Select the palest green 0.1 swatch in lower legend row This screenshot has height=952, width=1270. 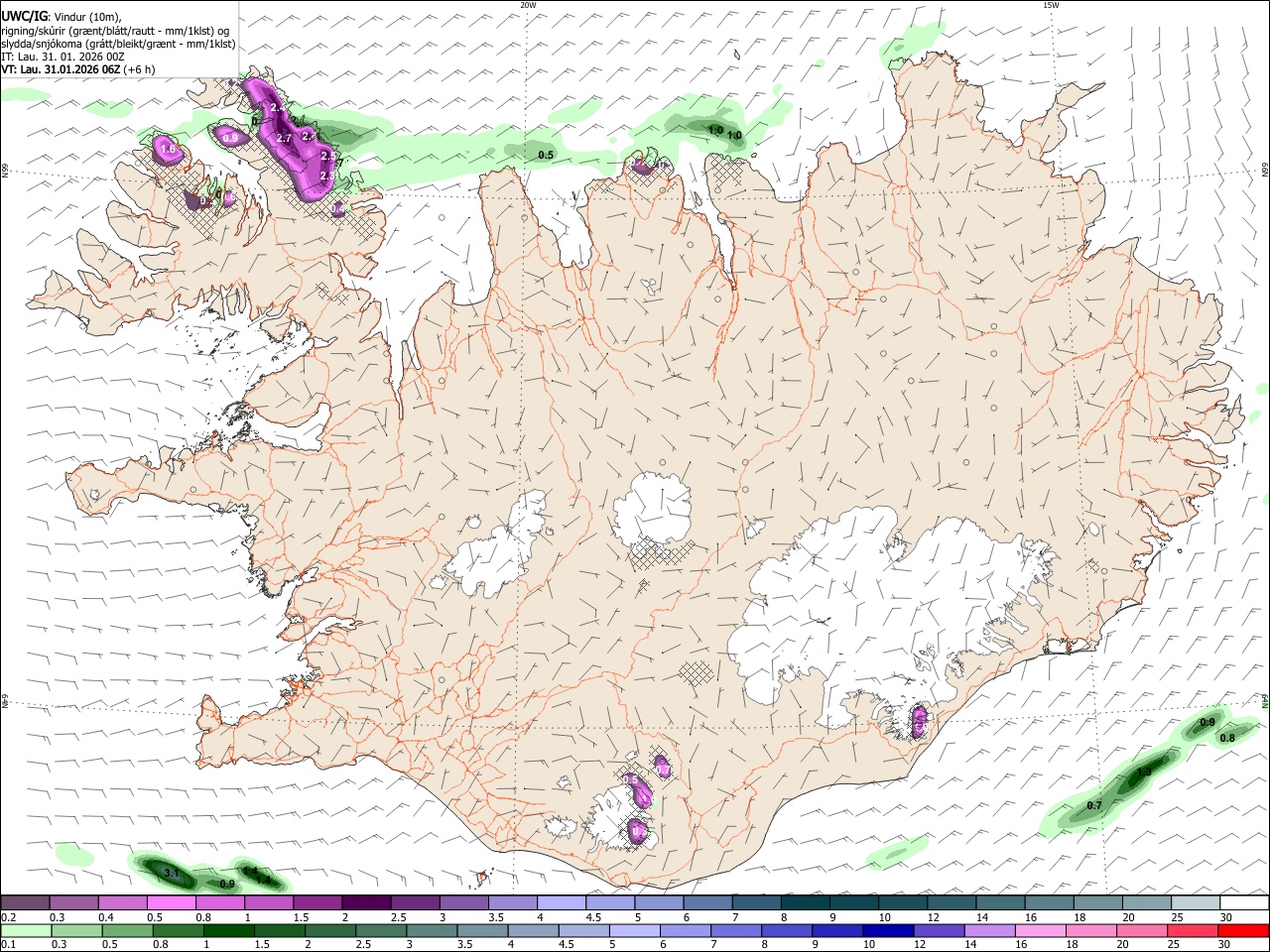click(x=26, y=931)
